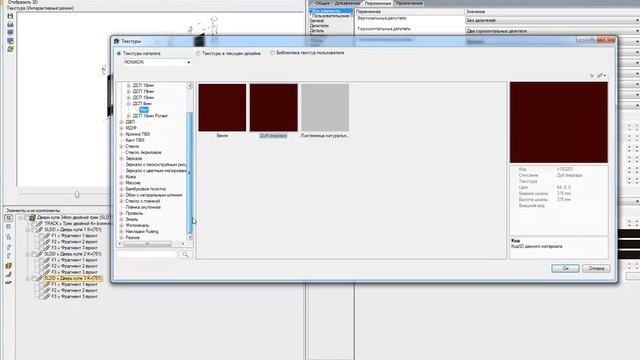Viewport: 640px width, 360px height.
Task: Toggle the checkbox of SLDO Дверь купе 3
Action: [34, 278]
